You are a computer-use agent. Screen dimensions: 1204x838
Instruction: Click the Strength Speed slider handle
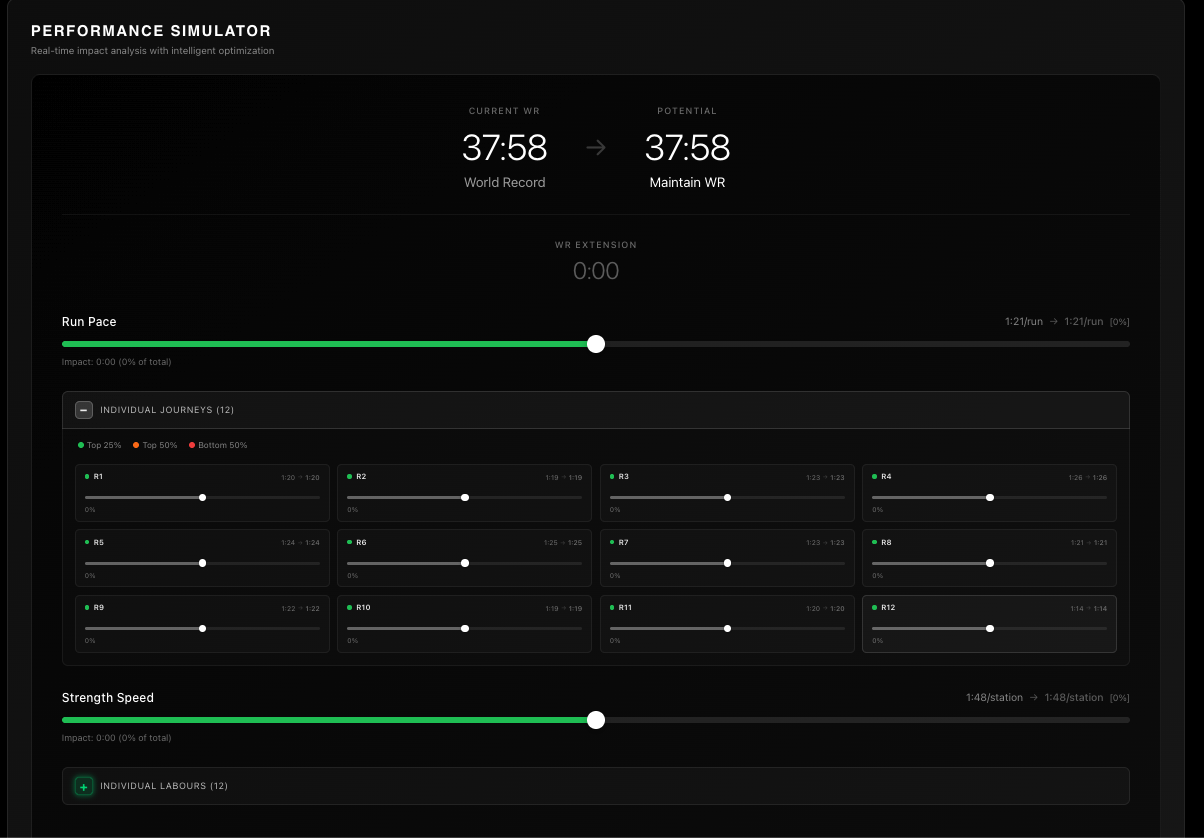click(x=596, y=720)
